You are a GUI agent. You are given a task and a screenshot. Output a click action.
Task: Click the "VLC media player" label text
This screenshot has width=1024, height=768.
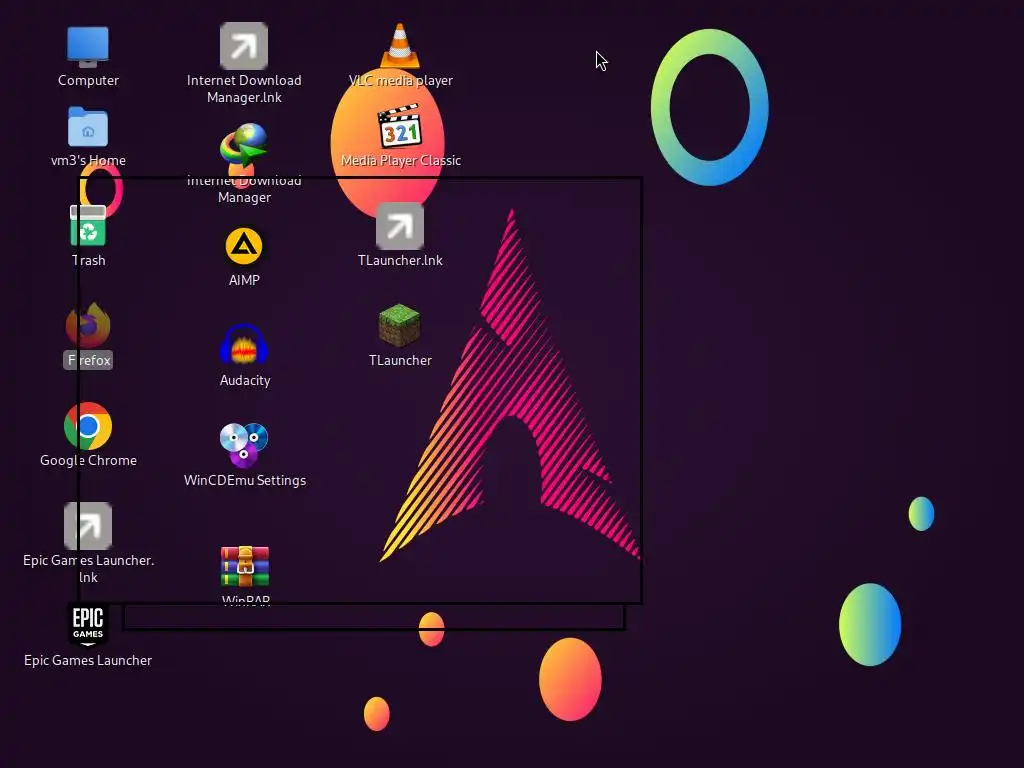click(400, 80)
